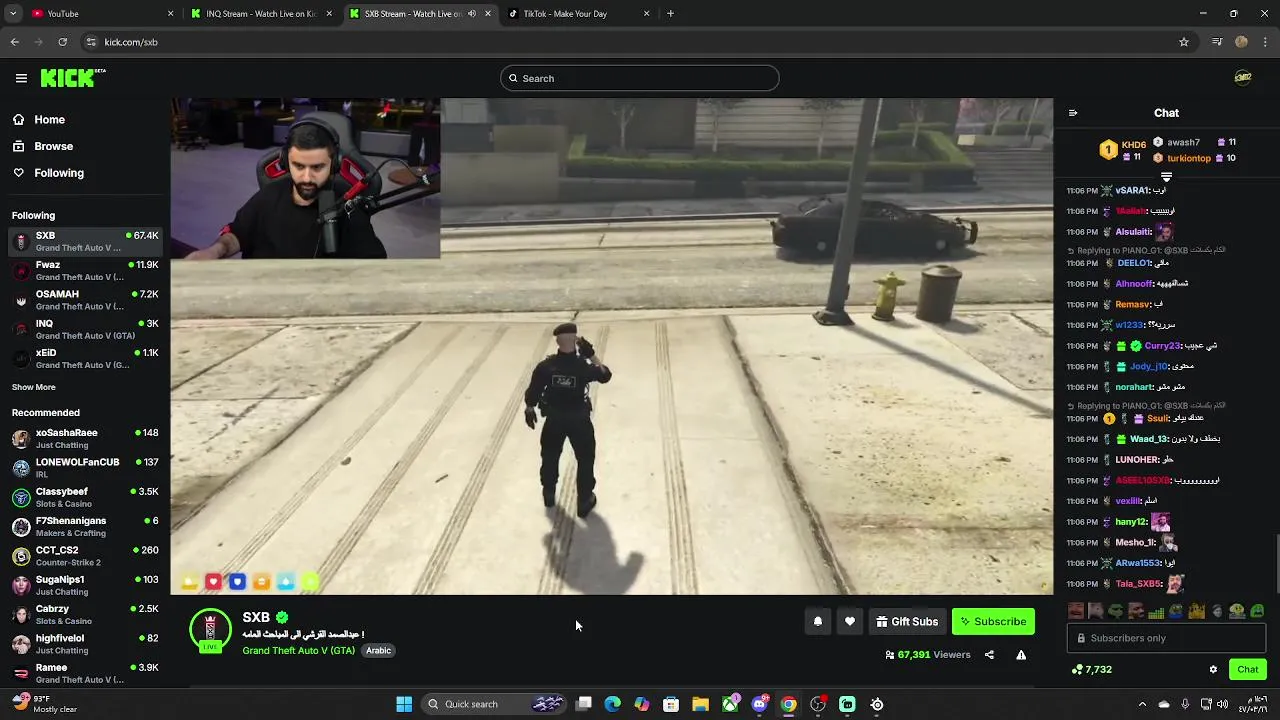The image size is (1280, 720).
Task: Open channel points 7,732 indicator
Action: (1091, 669)
